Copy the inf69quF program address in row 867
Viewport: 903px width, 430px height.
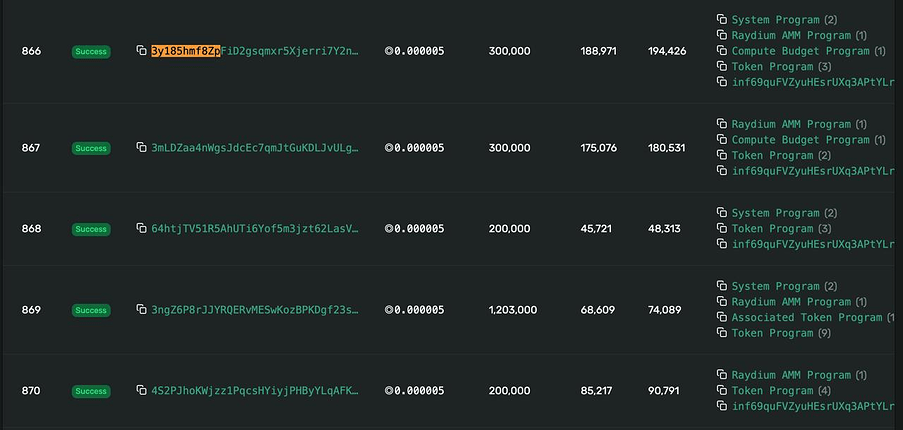722,171
